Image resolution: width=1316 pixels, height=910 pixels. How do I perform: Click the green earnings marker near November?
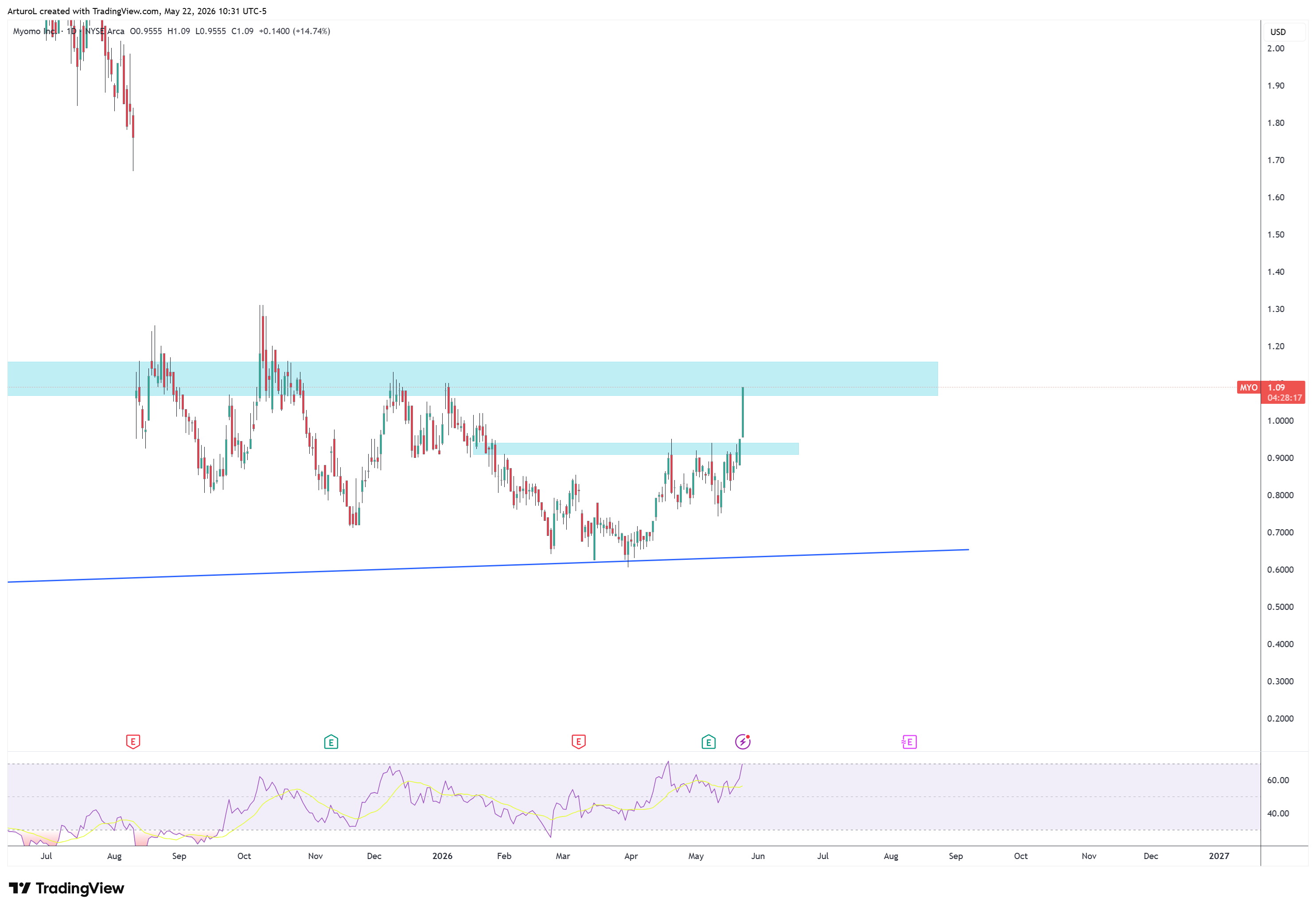click(x=331, y=741)
